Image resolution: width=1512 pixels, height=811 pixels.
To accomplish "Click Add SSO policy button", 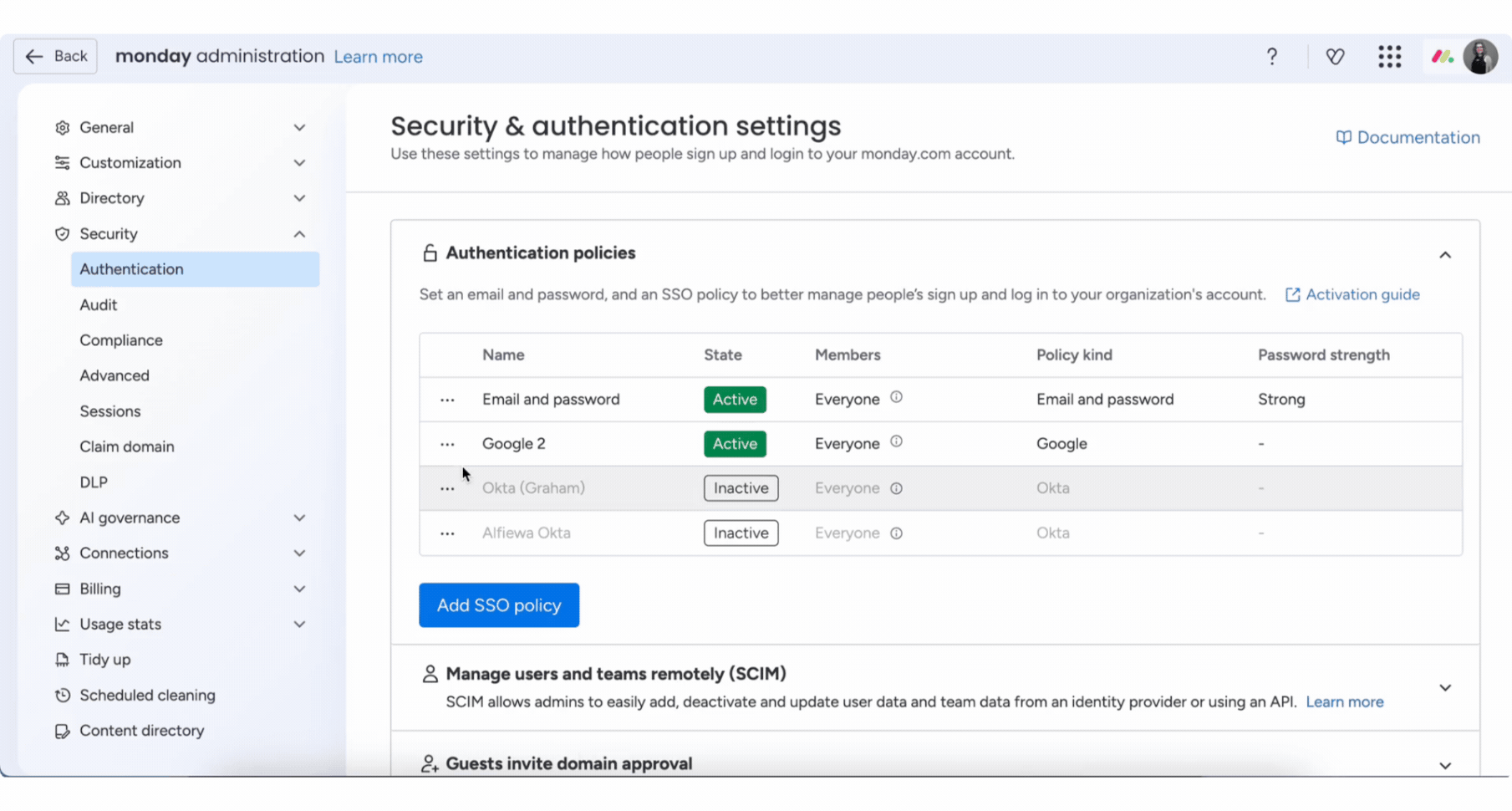I will click(499, 605).
